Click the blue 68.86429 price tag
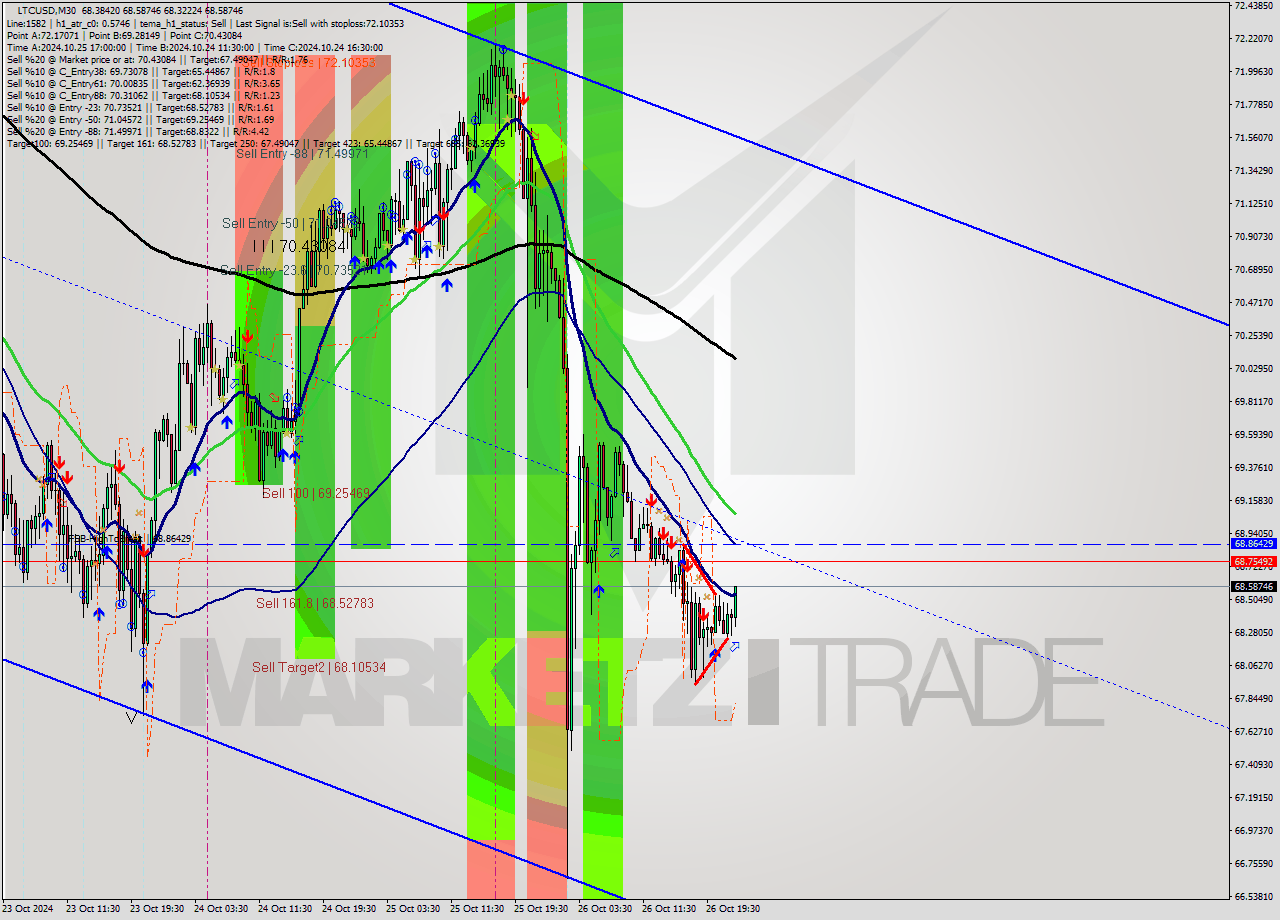Viewport: 1280px width, 920px height. [1253, 544]
